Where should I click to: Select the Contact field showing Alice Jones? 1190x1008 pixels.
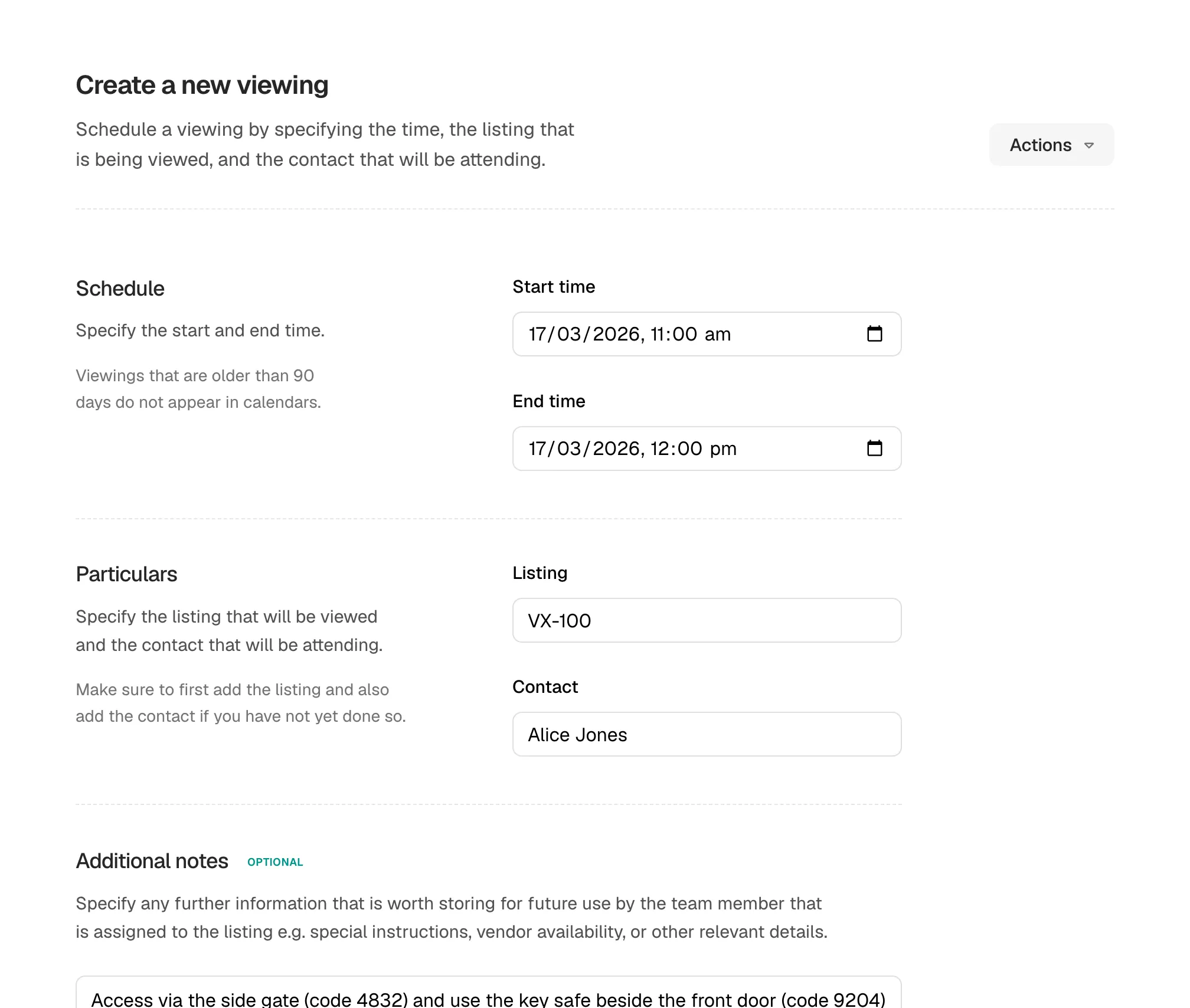click(707, 734)
